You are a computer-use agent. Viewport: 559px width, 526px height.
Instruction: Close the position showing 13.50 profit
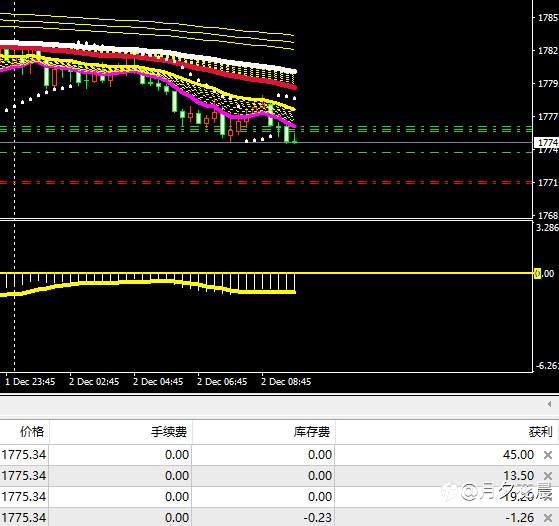548,476
